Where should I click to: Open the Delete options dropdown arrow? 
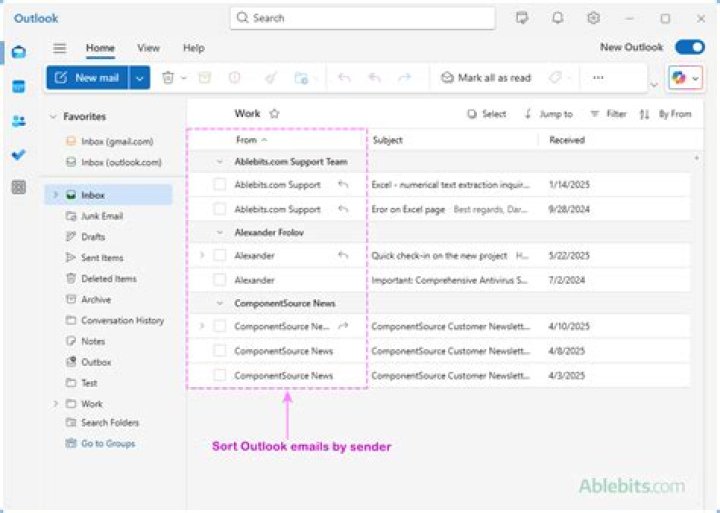click(x=184, y=78)
